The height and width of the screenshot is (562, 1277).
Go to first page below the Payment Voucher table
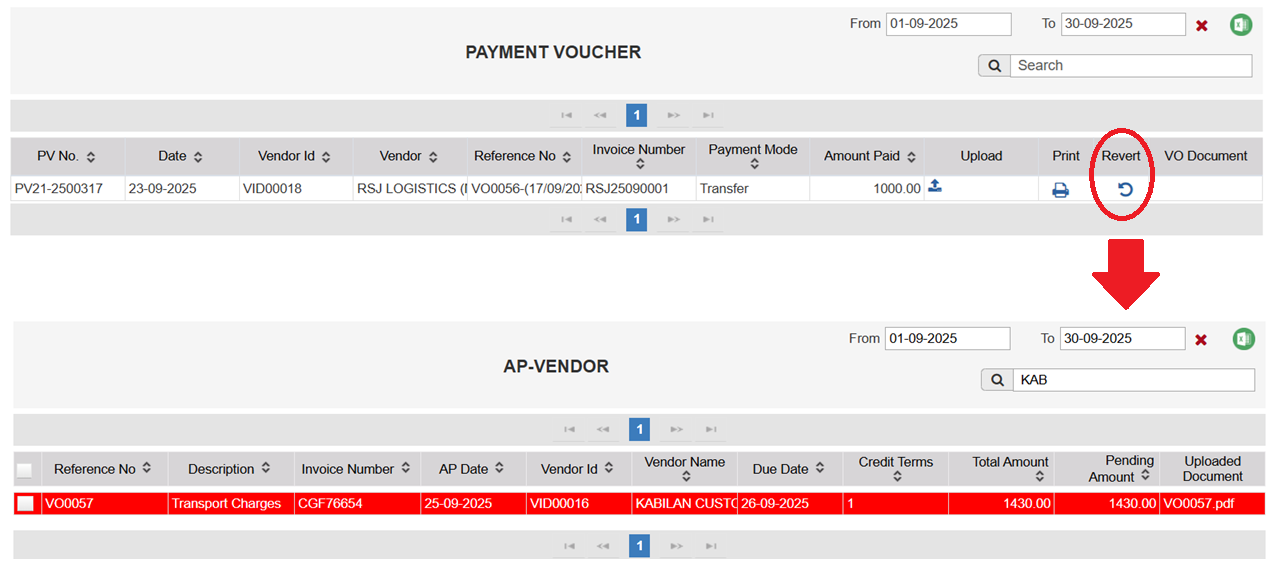[566, 220]
